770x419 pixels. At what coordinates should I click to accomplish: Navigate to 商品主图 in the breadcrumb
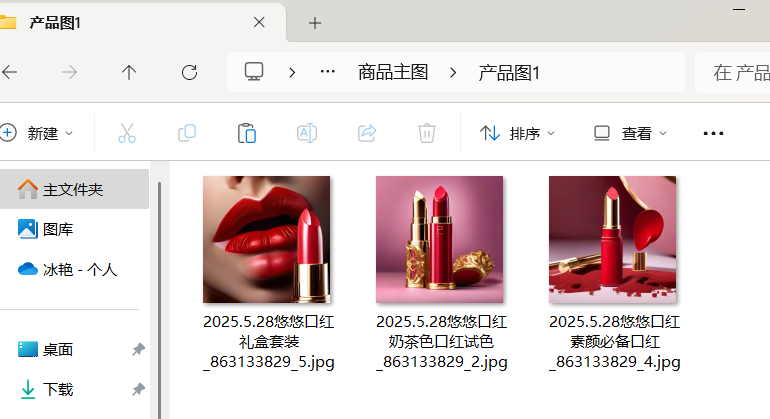393,72
